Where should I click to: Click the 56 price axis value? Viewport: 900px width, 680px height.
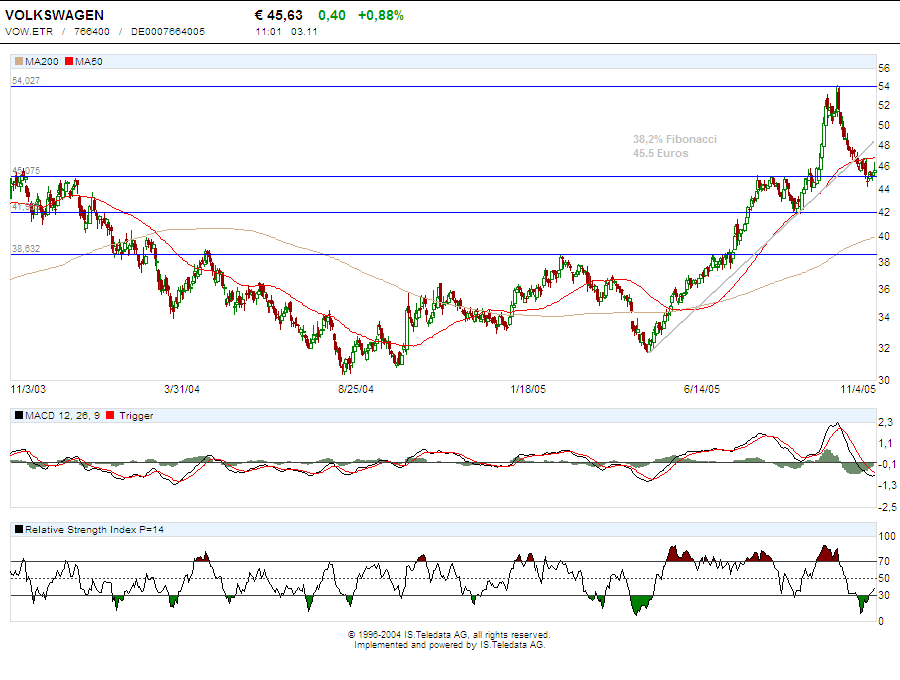coord(884,68)
